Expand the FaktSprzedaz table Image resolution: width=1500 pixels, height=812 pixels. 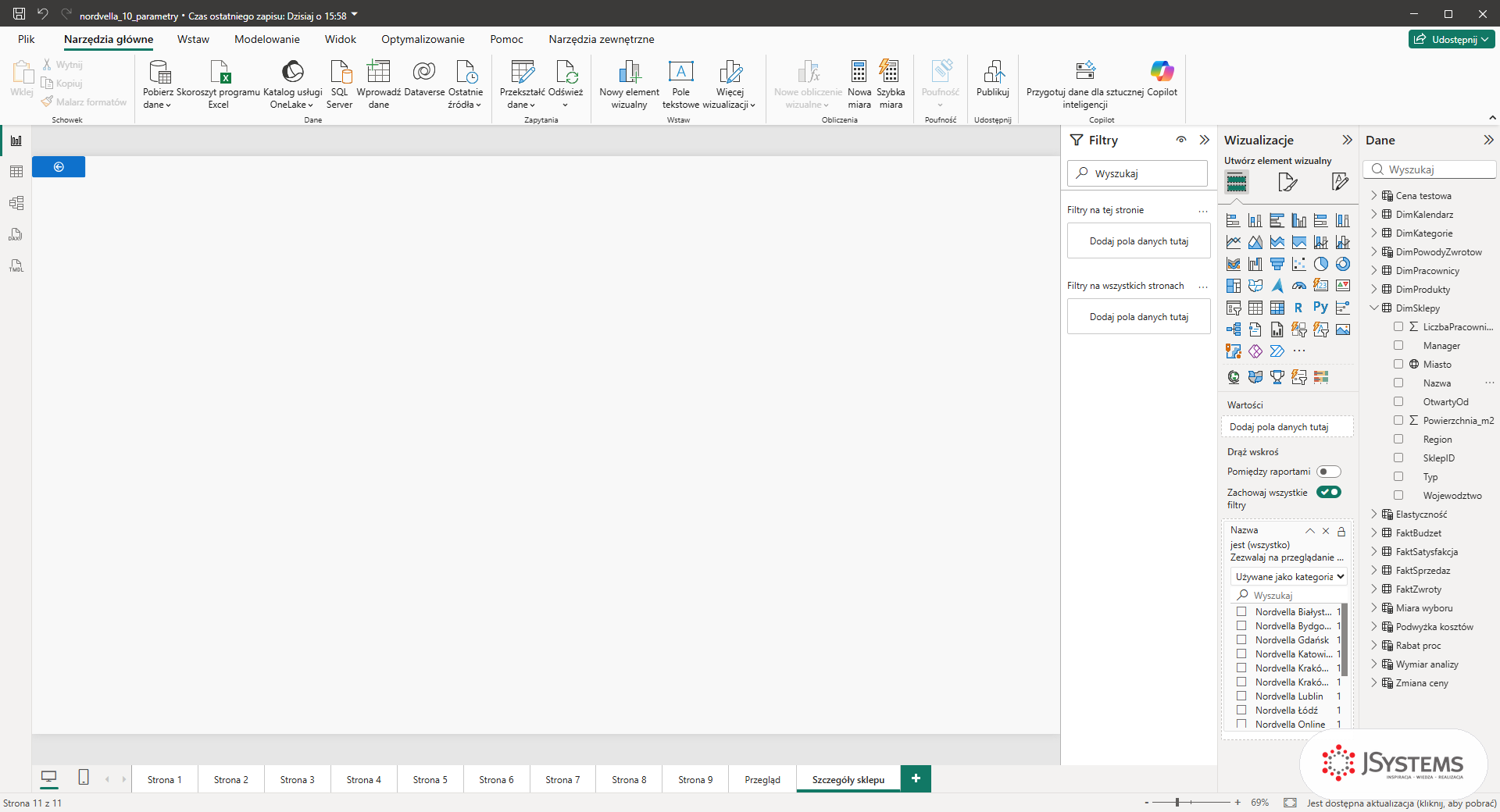1374,570
